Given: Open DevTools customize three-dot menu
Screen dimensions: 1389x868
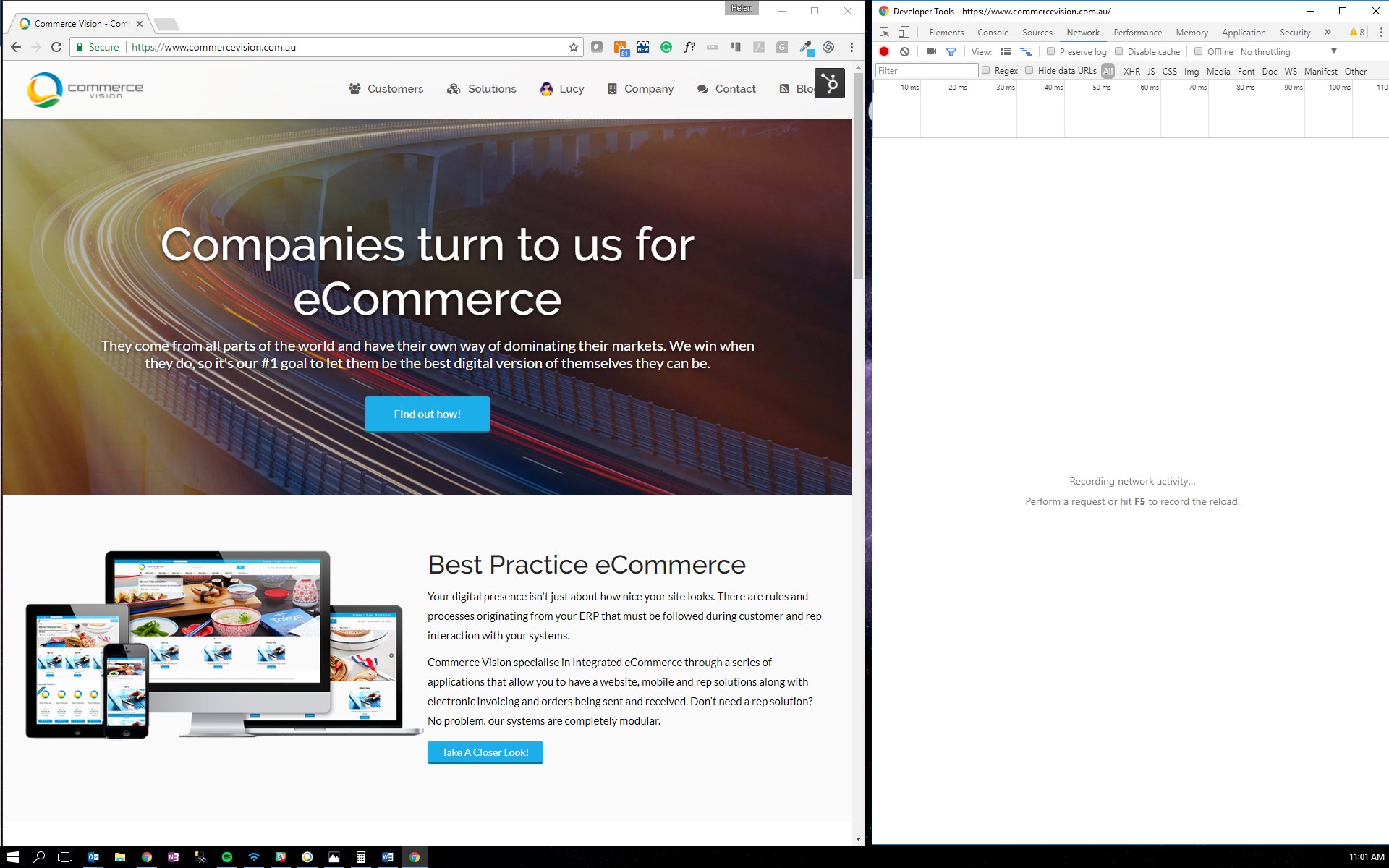Looking at the screenshot, I should coord(1380,32).
